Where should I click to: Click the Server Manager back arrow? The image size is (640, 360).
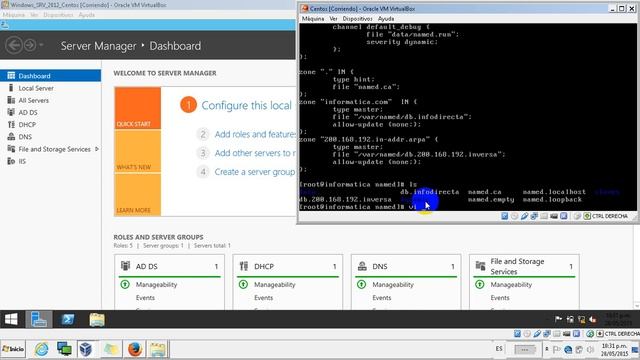pyautogui.click(x=14, y=45)
